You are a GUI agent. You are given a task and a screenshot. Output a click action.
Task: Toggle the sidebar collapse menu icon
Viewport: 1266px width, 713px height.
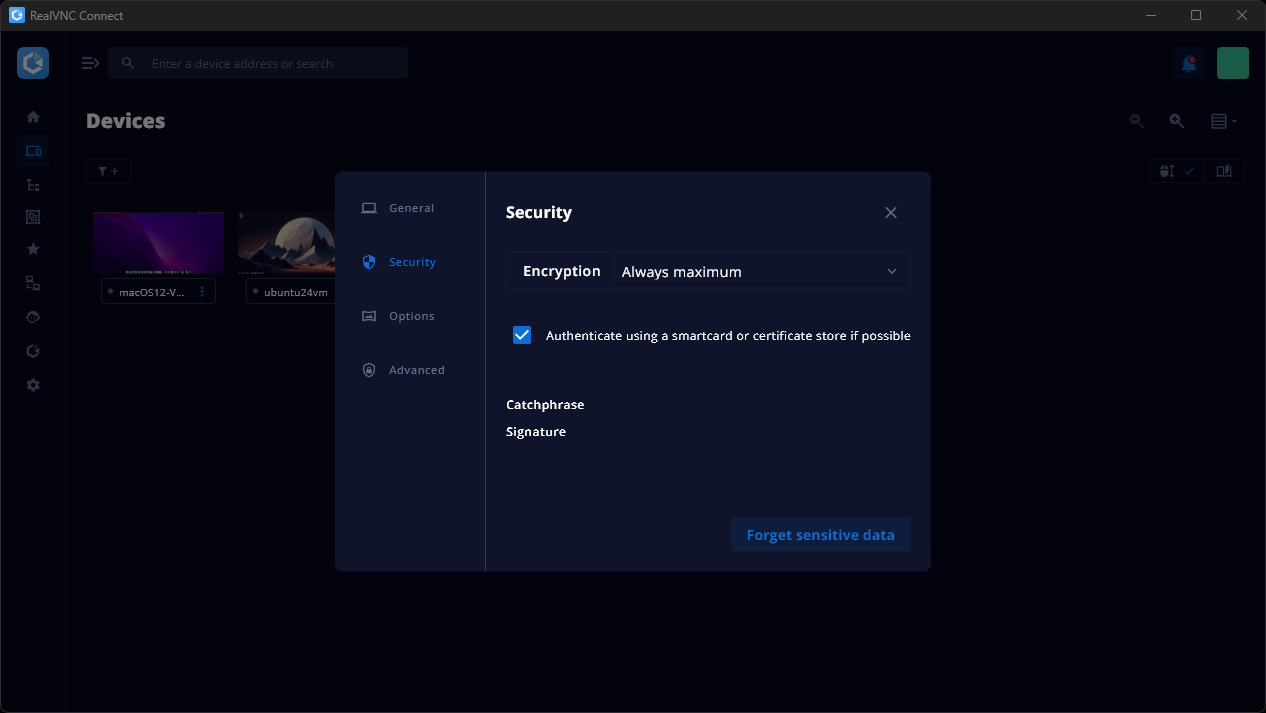(x=91, y=63)
